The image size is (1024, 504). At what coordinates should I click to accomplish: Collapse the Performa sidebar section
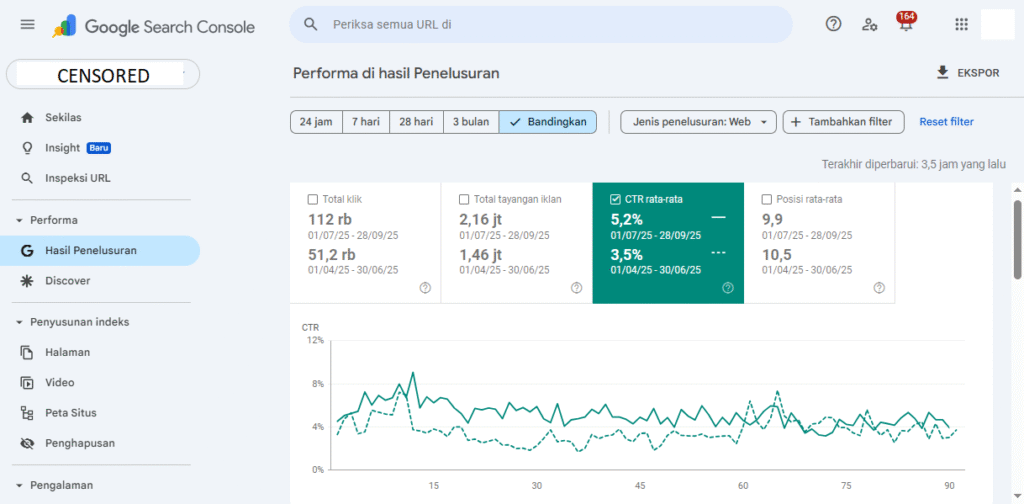tap(19, 220)
